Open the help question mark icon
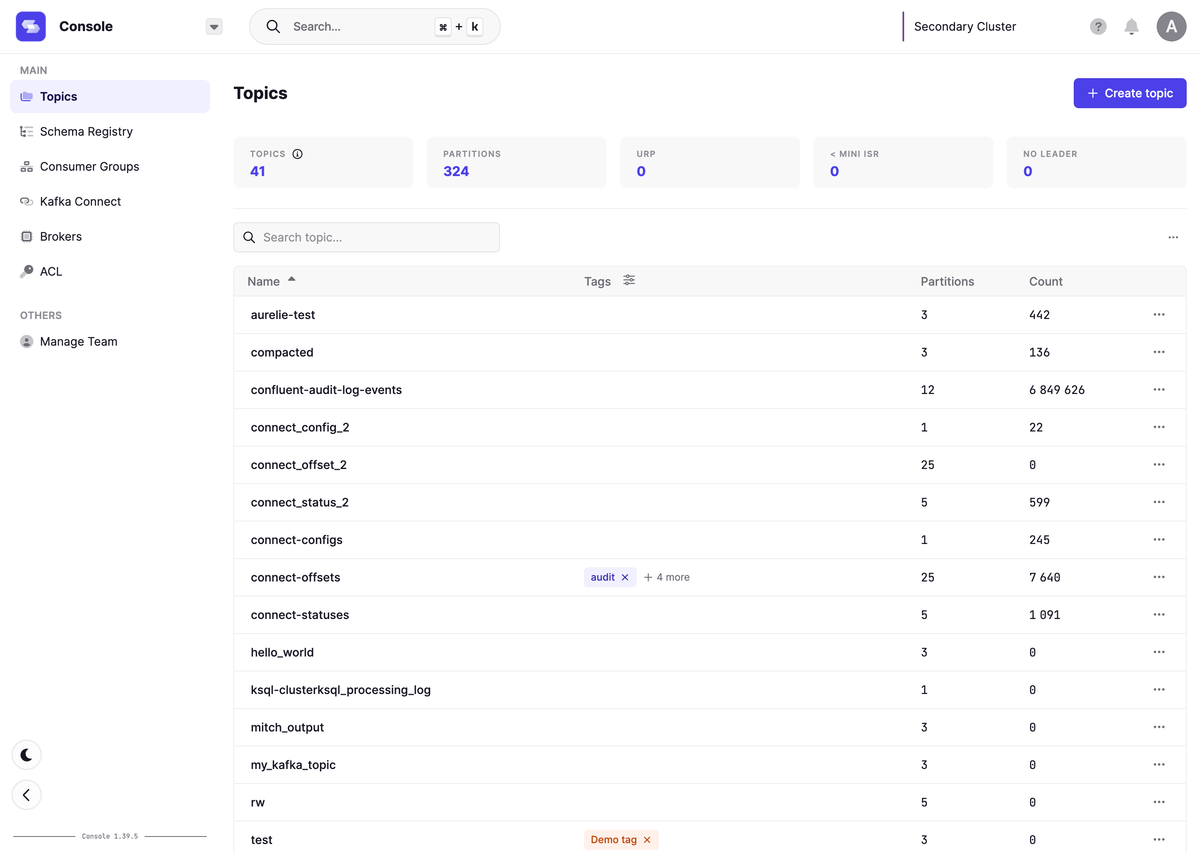Screen dimensions: 1200x853 click(x=1098, y=27)
